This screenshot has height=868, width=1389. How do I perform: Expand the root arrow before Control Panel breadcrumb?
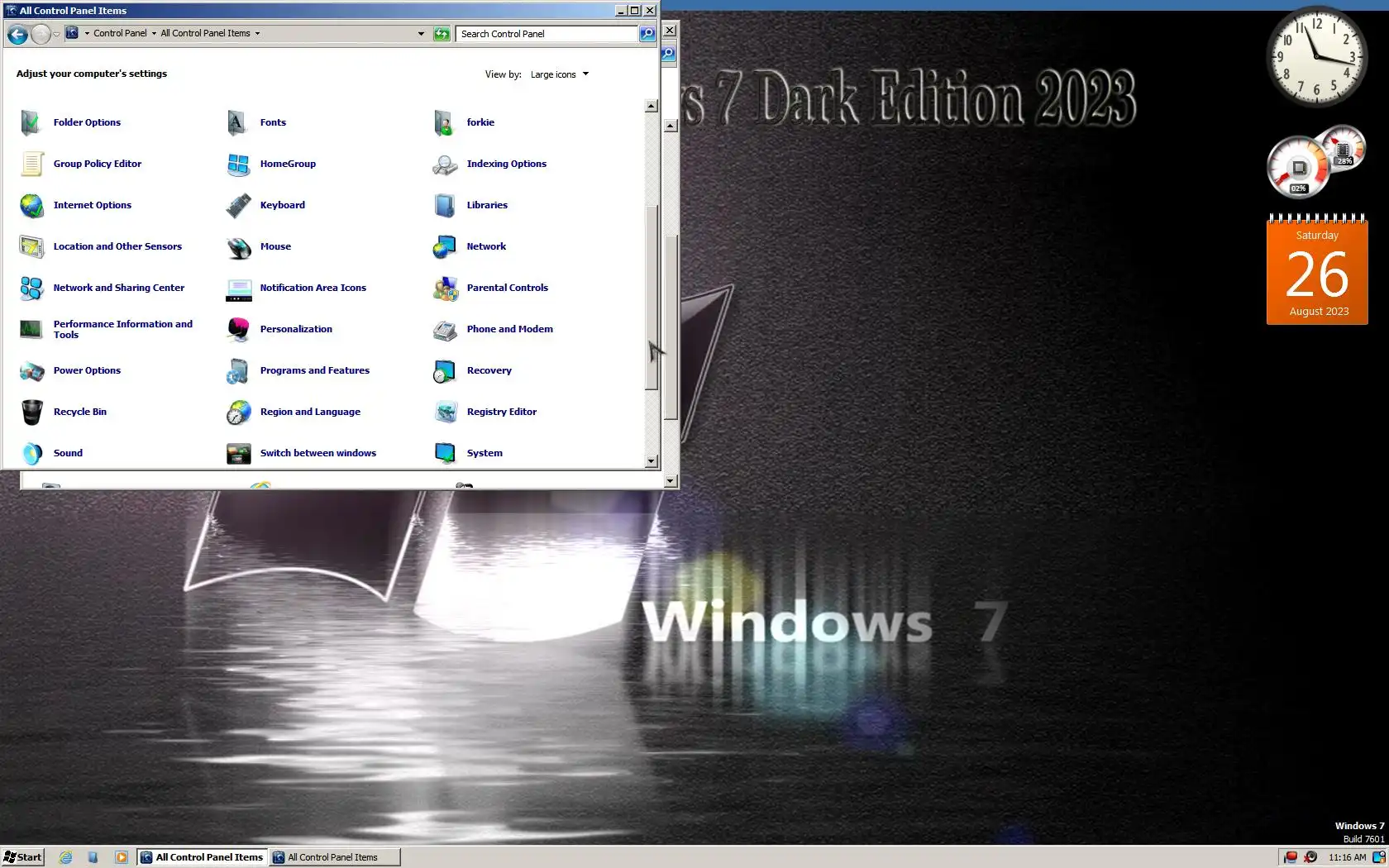pos(87,34)
